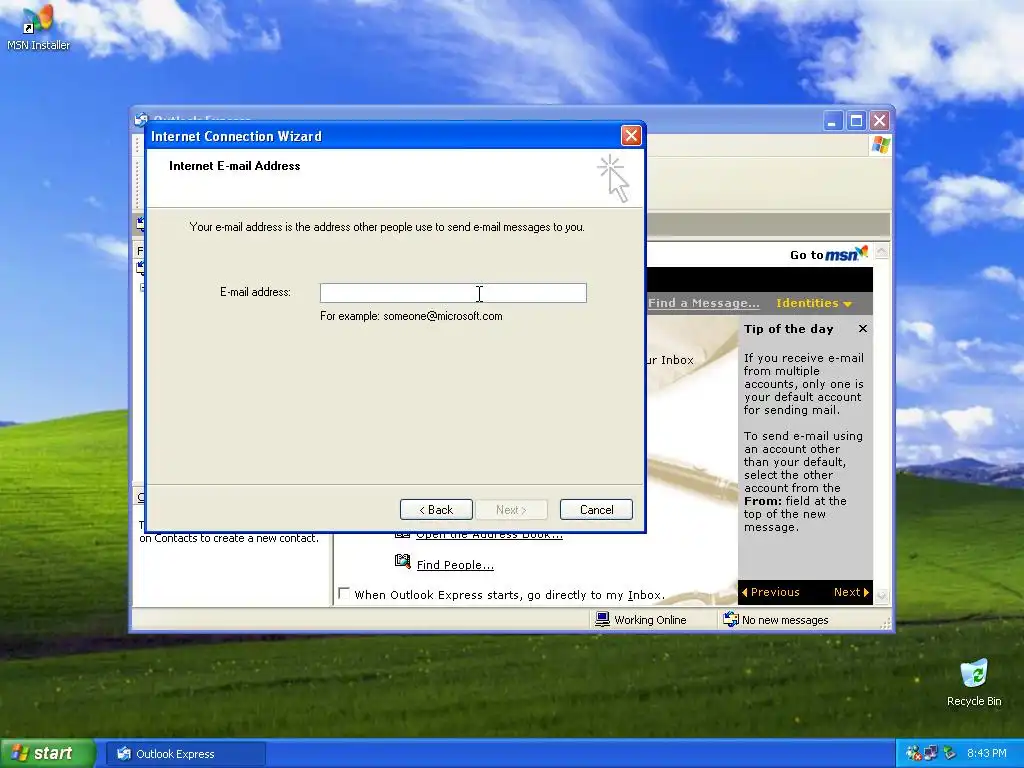Viewport: 1024px width, 768px height.
Task: Click the Safely Remove Hardware tray icon
Action: coord(949,753)
